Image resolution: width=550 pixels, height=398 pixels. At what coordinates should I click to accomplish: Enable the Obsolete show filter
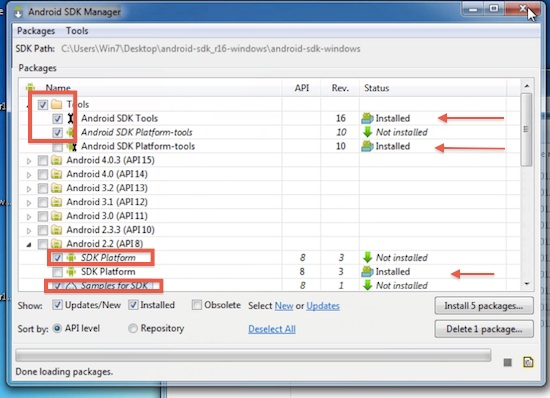[x=197, y=305]
